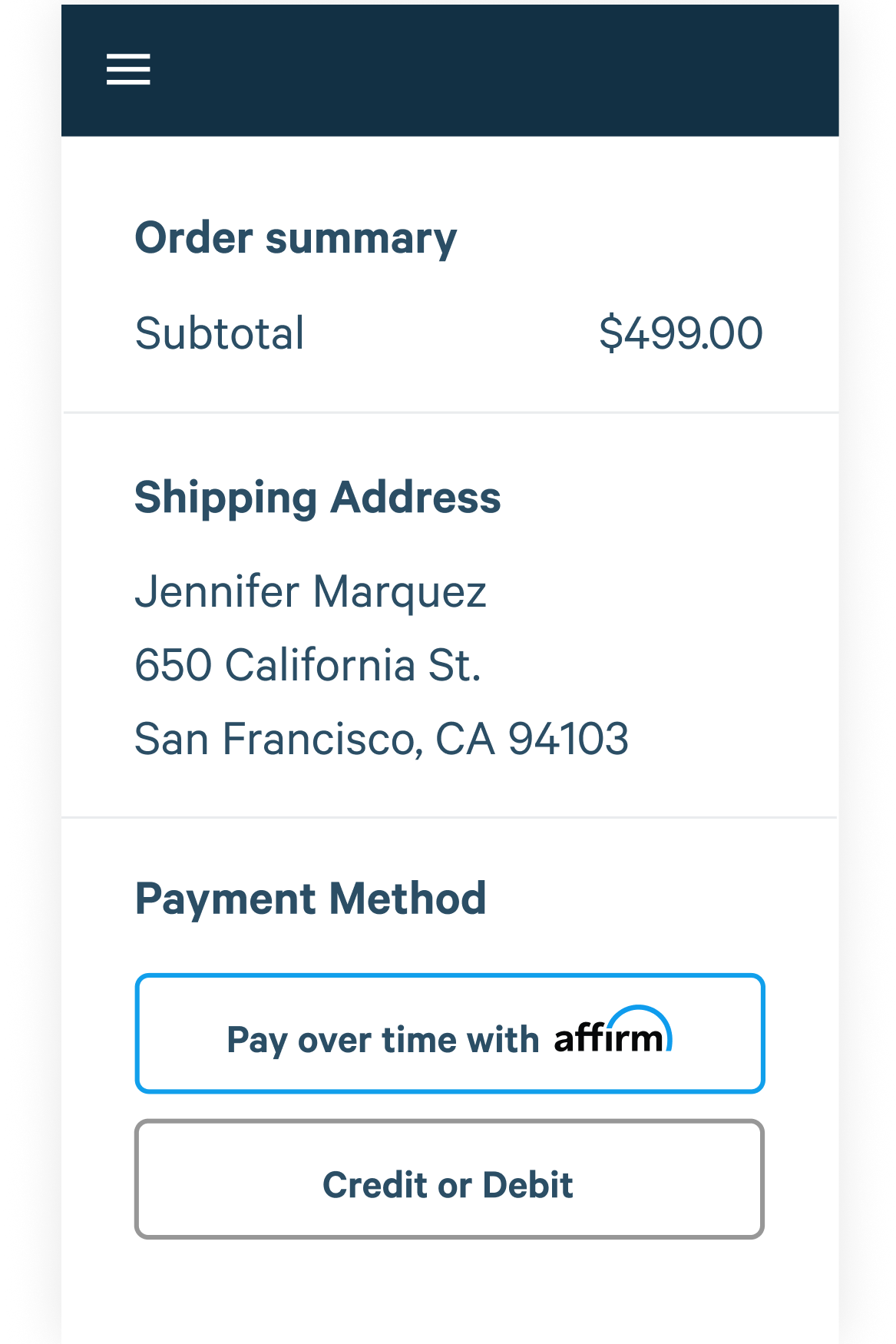
Task: Click the dark navy header bar
Action: pyautogui.click(x=450, y=71)
